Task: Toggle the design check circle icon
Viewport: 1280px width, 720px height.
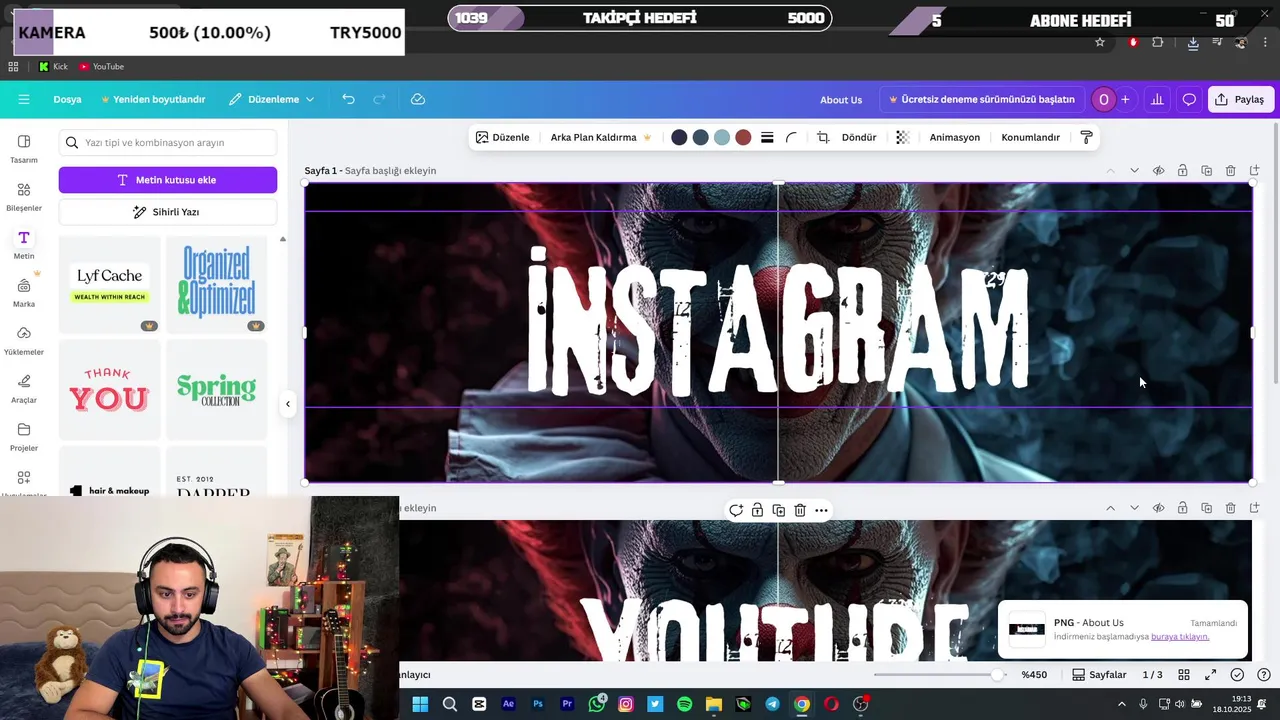Action: point(1237,675)
